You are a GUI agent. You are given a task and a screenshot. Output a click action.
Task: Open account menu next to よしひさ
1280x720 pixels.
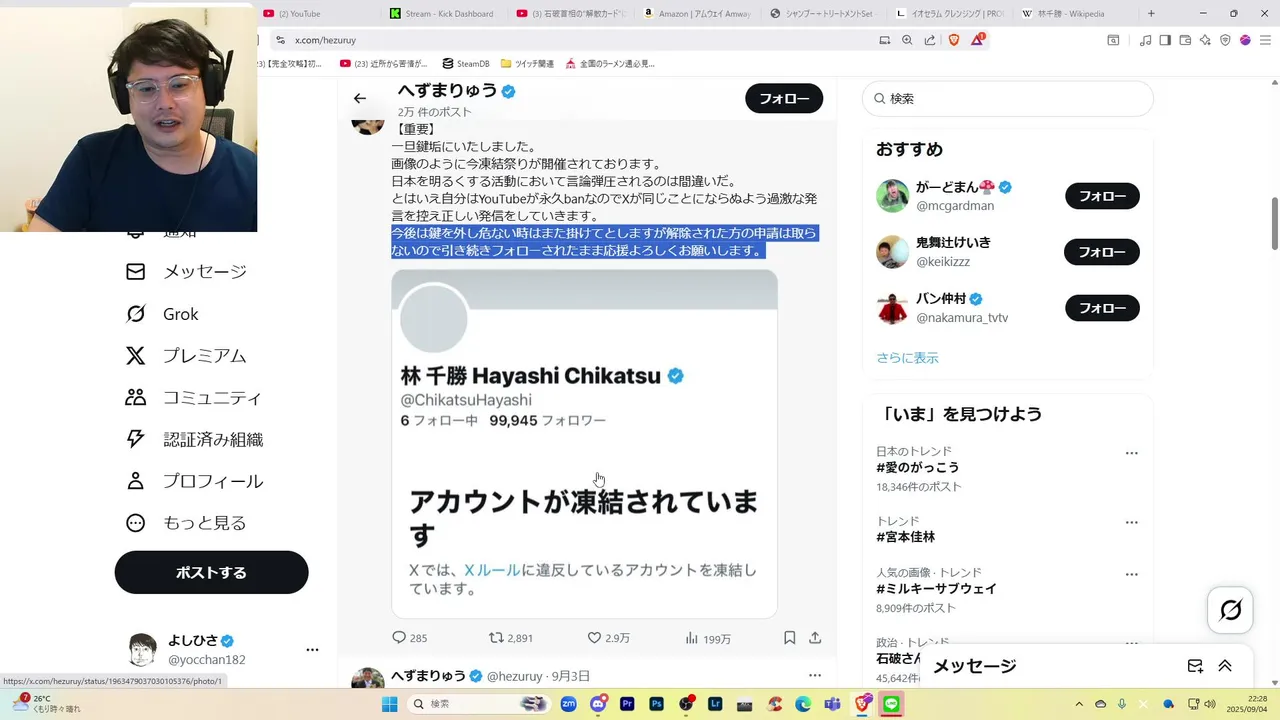point(312,649)
